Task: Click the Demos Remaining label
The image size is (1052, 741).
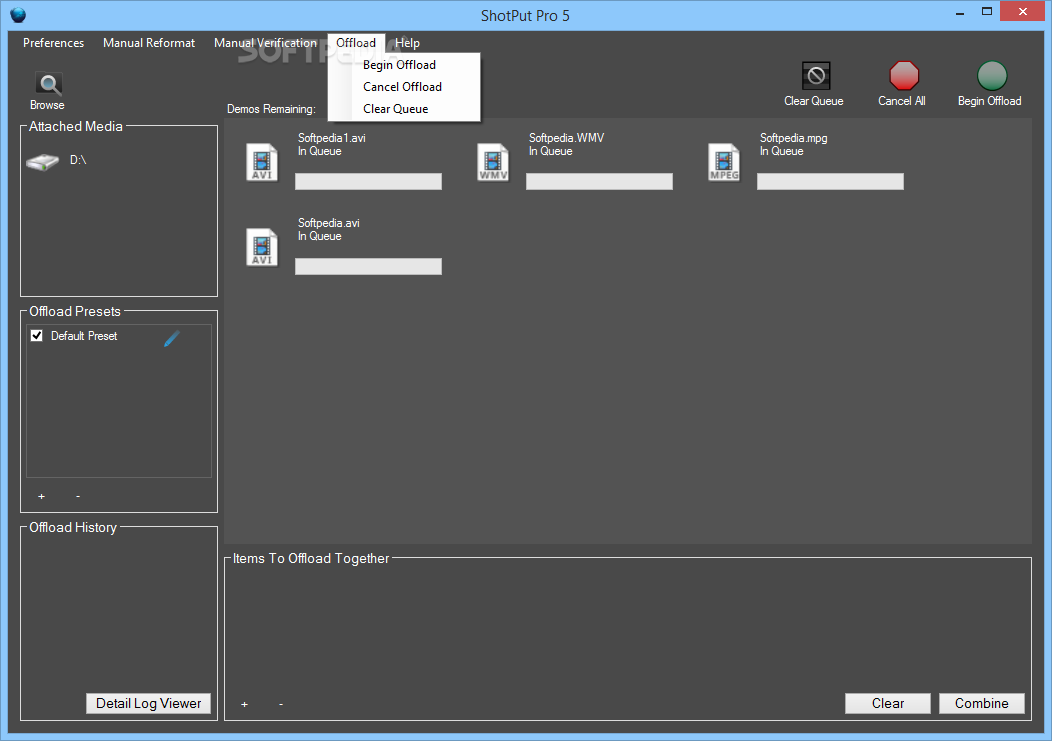Action: click(x=271, y=109)
